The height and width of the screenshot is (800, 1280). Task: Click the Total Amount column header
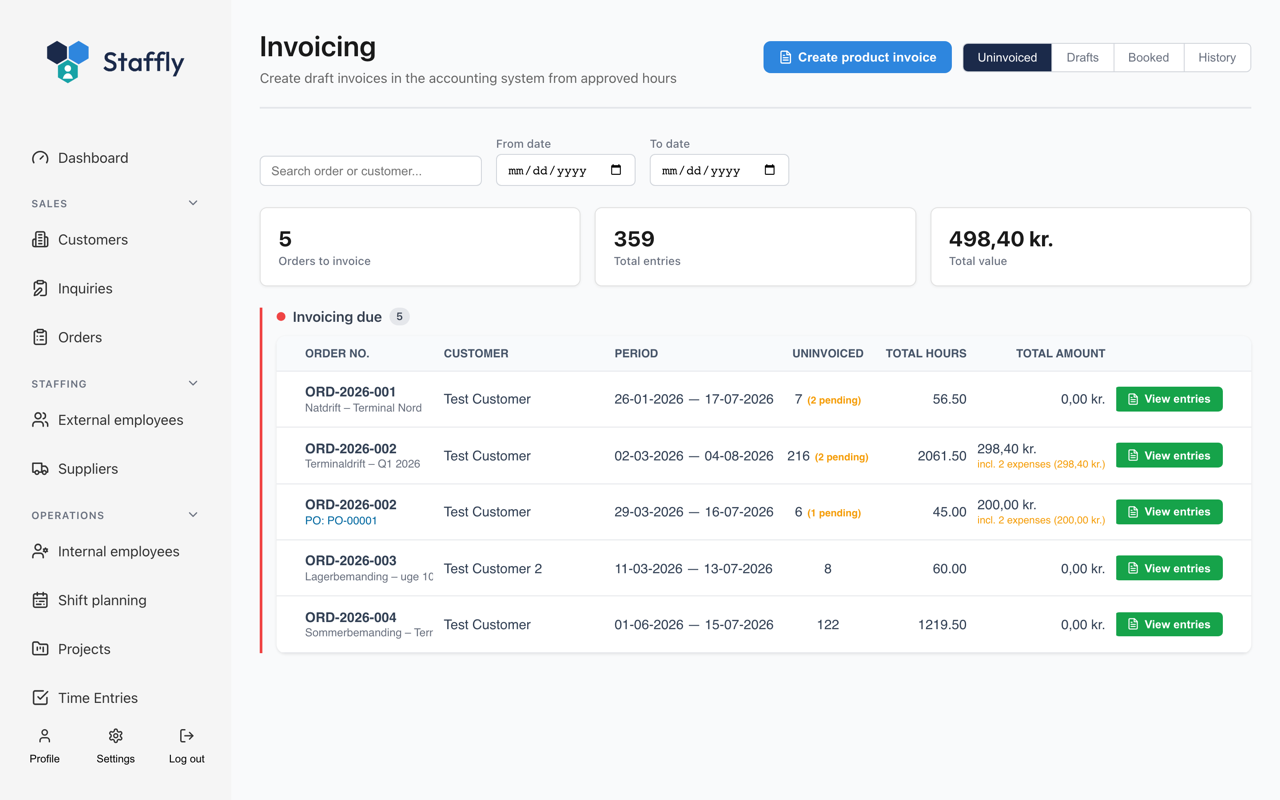(1060, 354)
